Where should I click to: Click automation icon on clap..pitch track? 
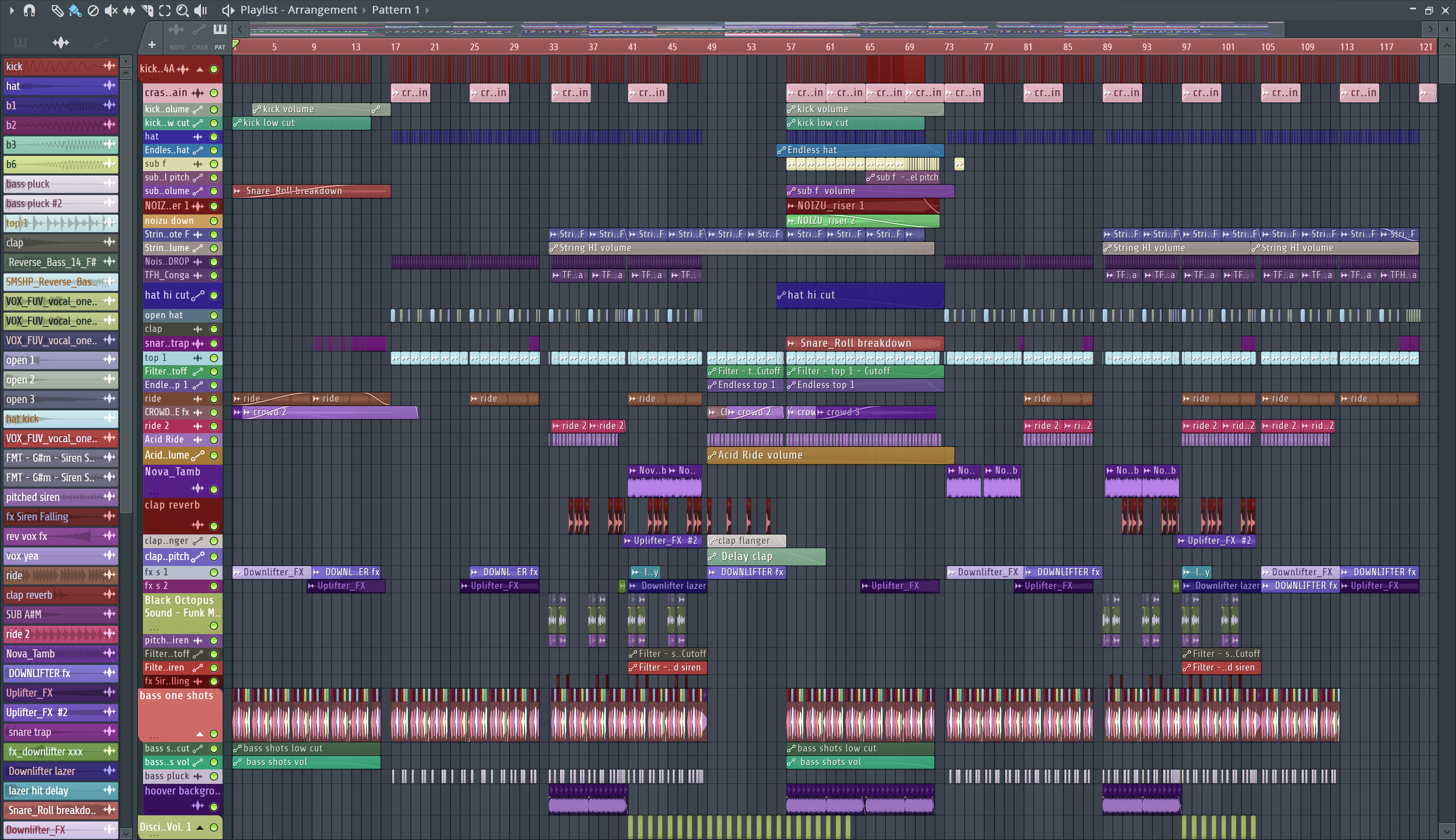[x=198, y=557]
